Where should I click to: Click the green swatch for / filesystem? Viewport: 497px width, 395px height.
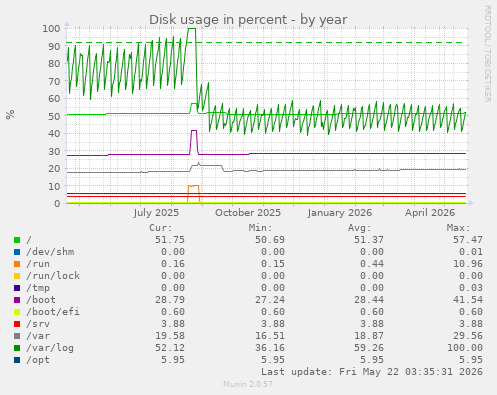click(17, 240)
